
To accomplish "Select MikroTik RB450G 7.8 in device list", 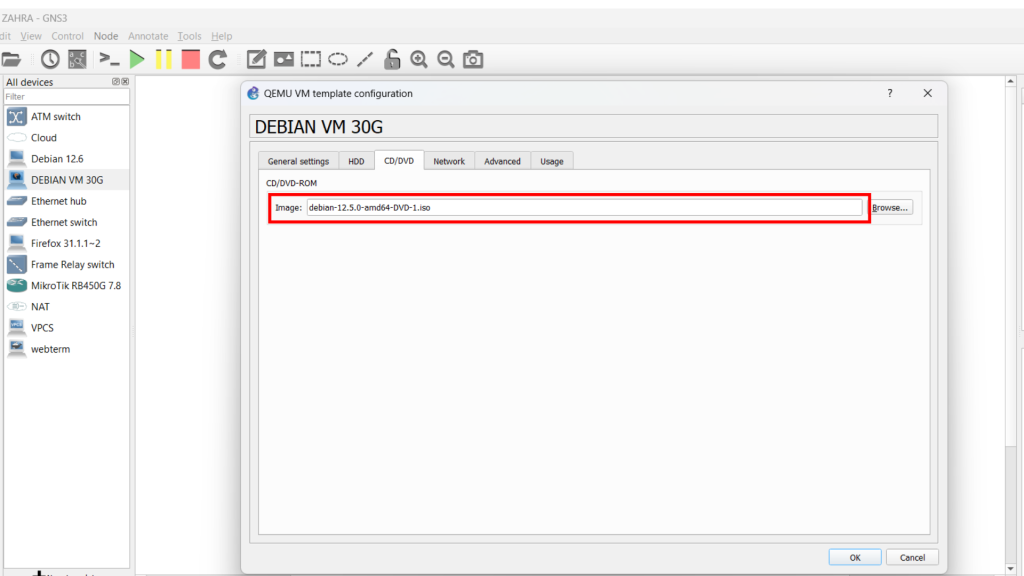I will tap(75, 285).
